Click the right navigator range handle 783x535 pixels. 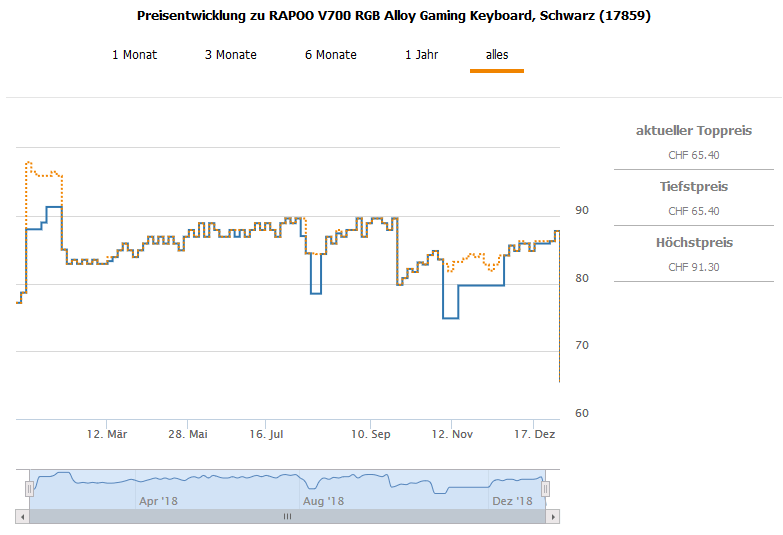pos(546,488)
